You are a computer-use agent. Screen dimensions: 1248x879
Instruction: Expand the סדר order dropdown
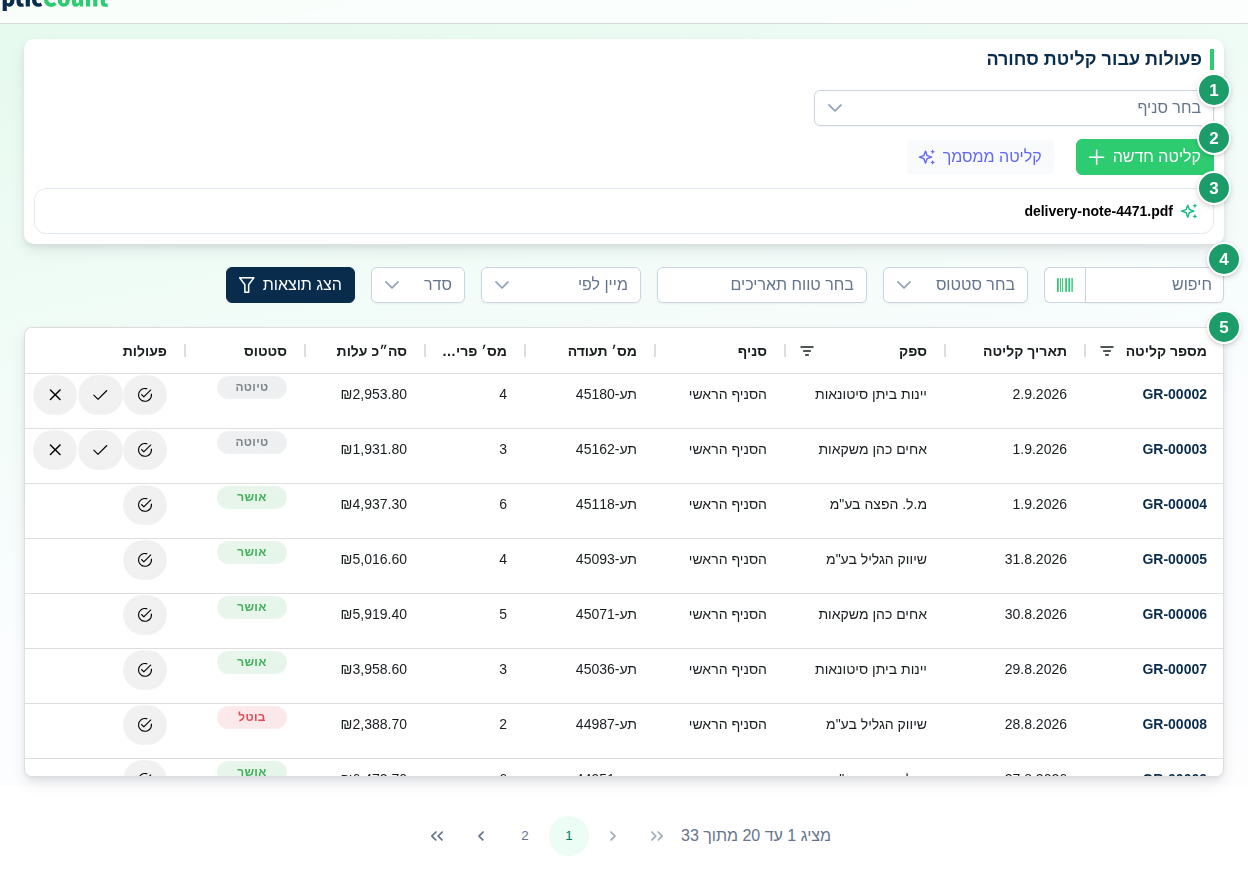(418, 285)
